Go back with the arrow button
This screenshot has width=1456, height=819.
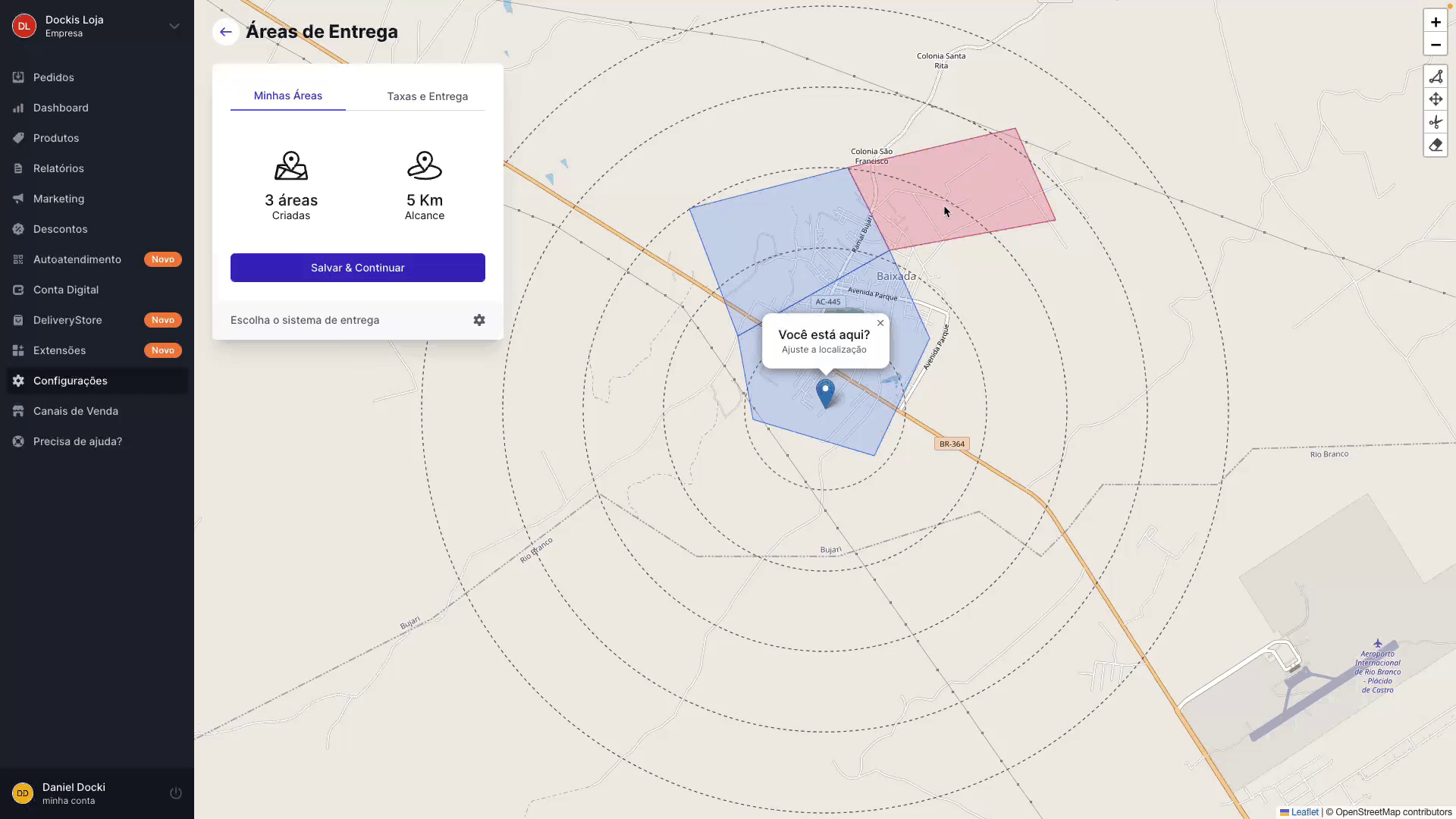[226, 32]
